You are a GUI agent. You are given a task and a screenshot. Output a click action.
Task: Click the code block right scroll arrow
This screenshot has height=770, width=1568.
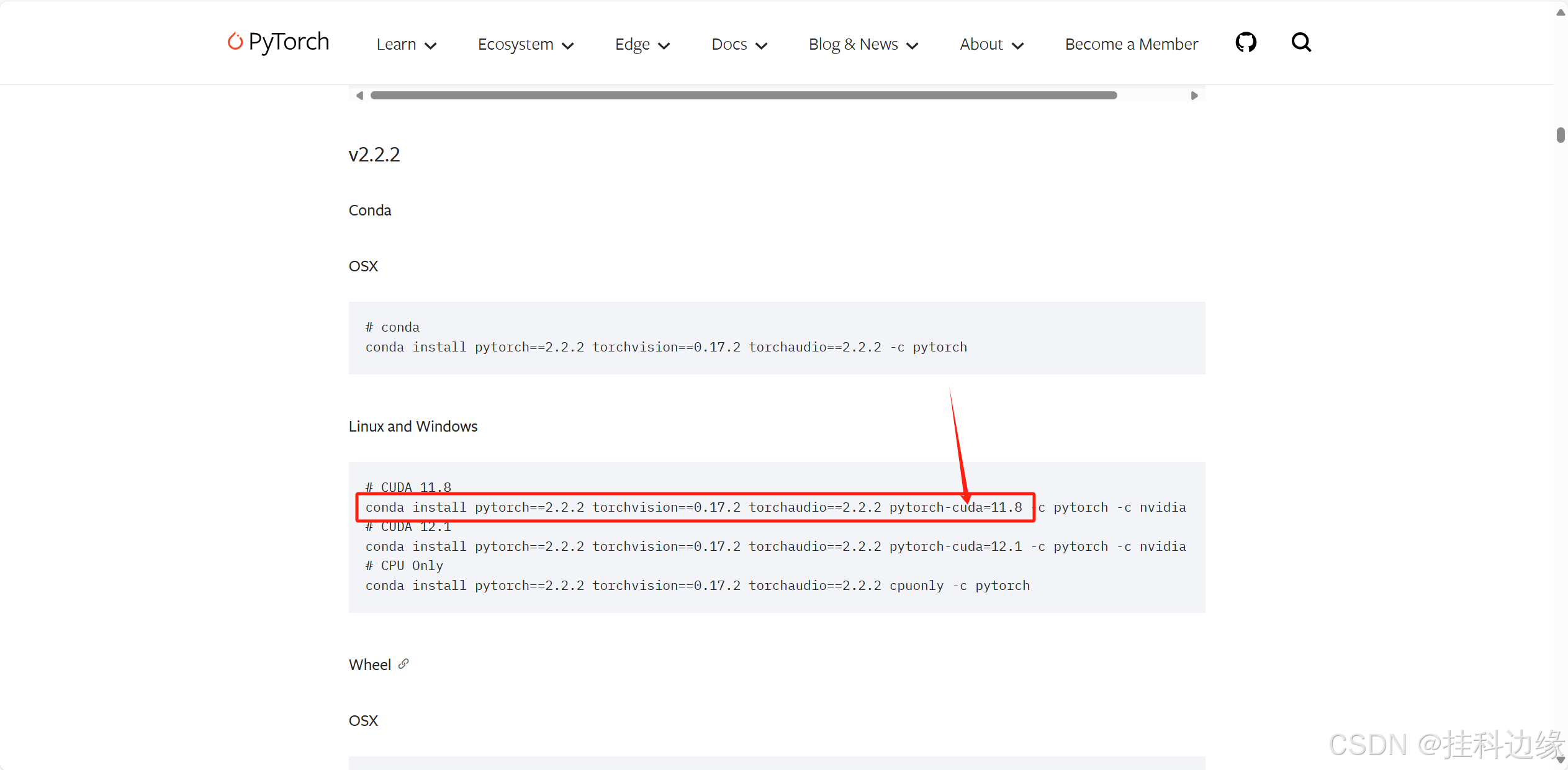(x=1194, y=96)
